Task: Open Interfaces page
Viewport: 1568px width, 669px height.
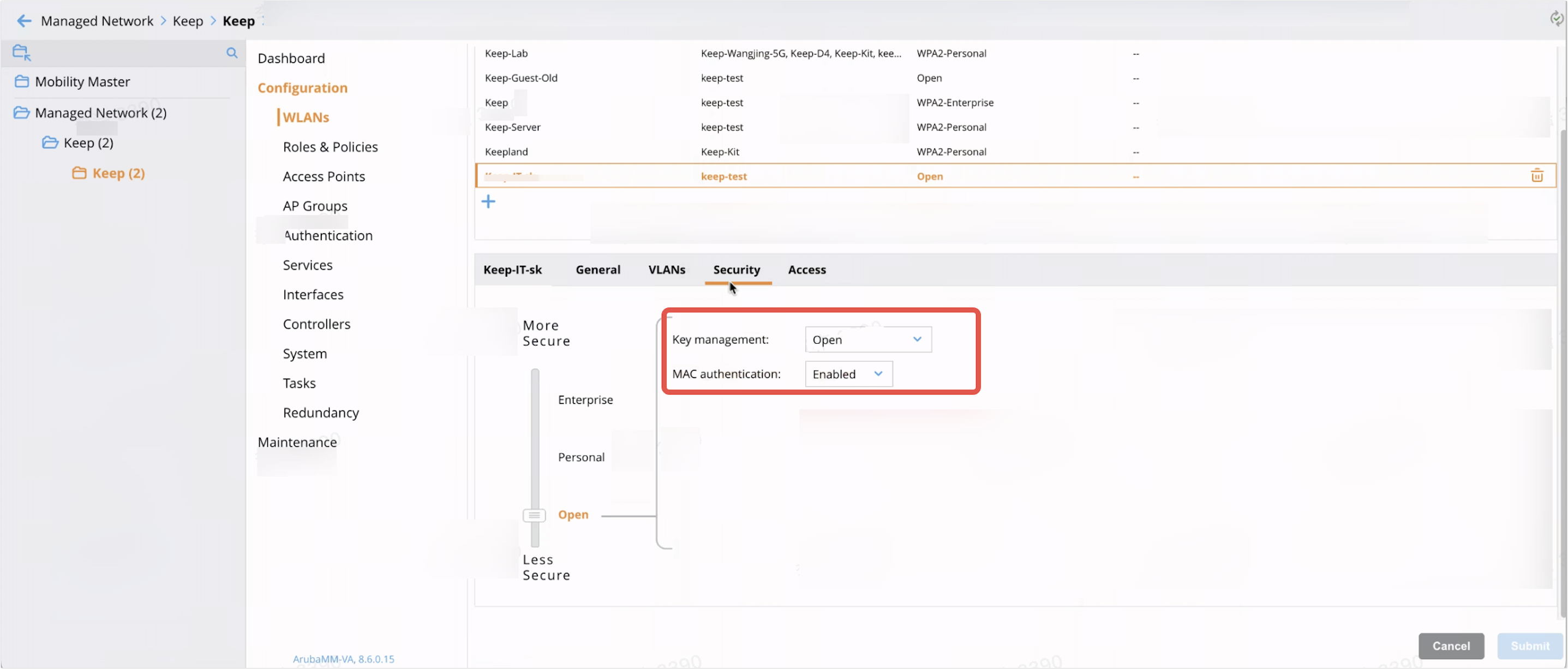Action: [x=313, y=295]
